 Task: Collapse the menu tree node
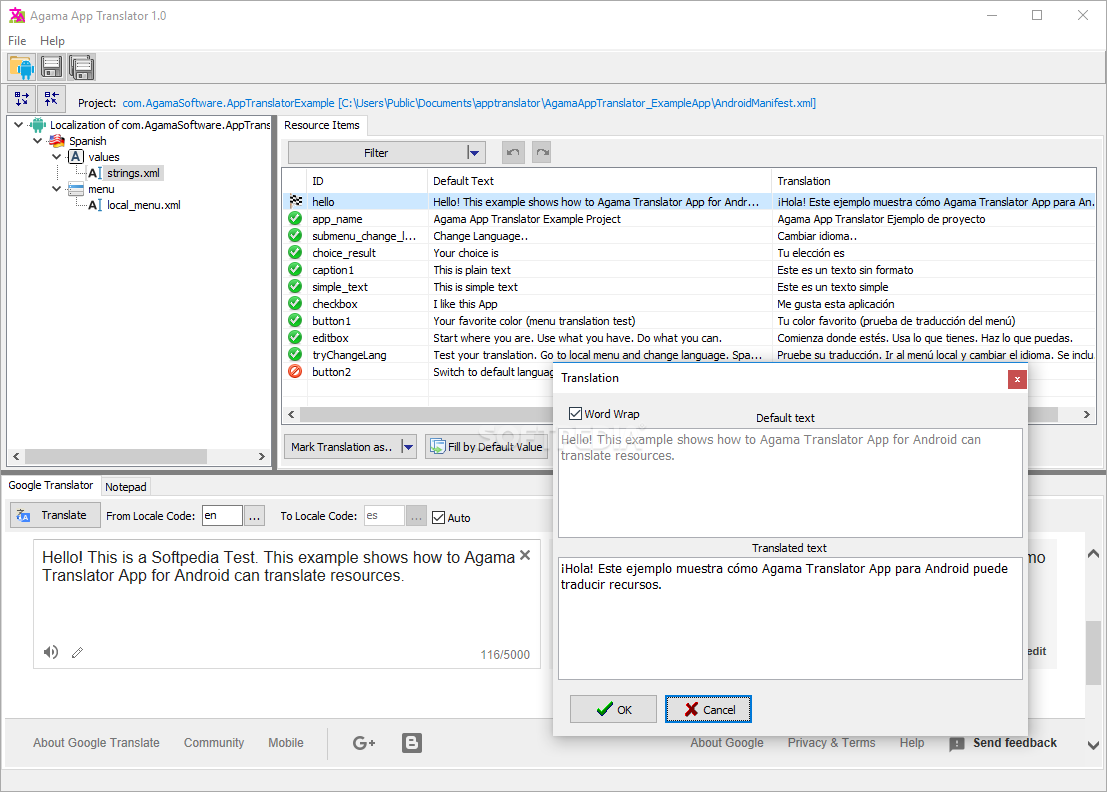56,189
